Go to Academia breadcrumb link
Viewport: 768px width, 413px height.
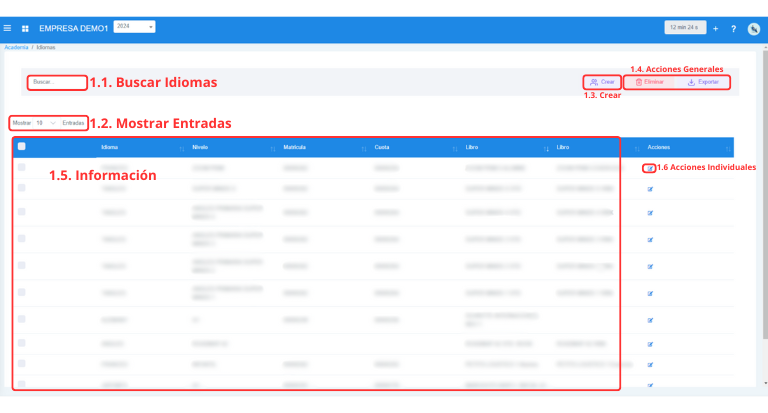click(16, 47)
